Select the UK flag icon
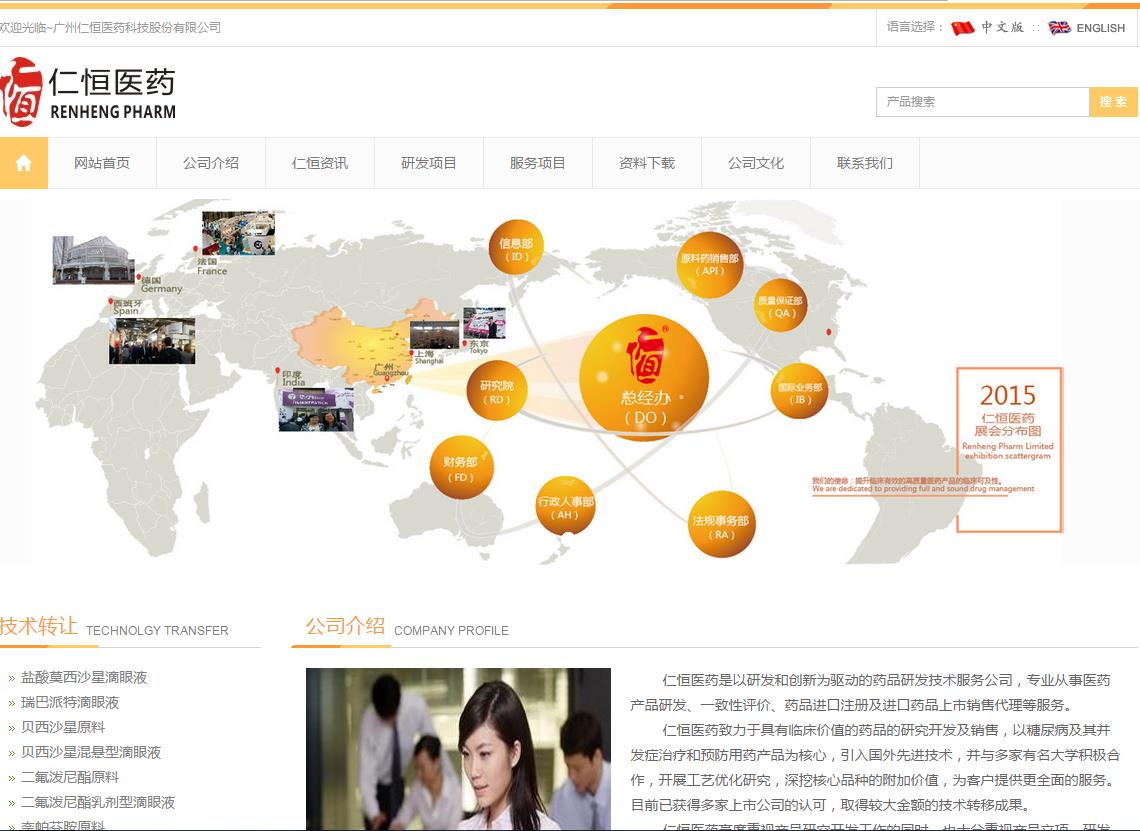The image size is (1140, 831). point(1059,28)
